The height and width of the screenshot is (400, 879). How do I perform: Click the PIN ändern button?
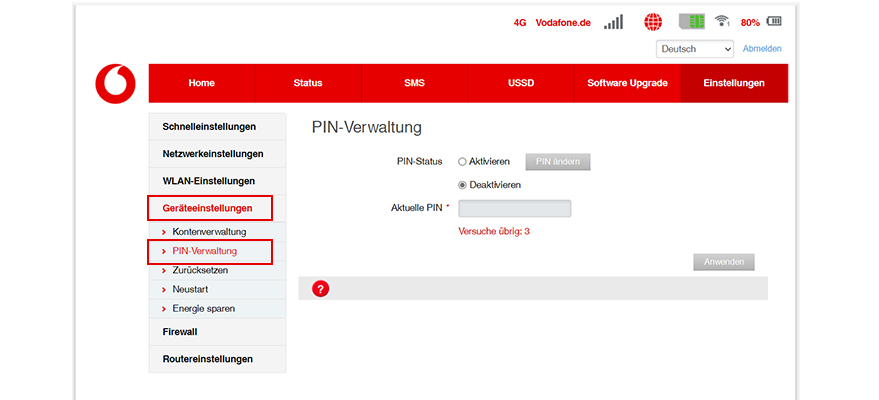click(558, 161)
